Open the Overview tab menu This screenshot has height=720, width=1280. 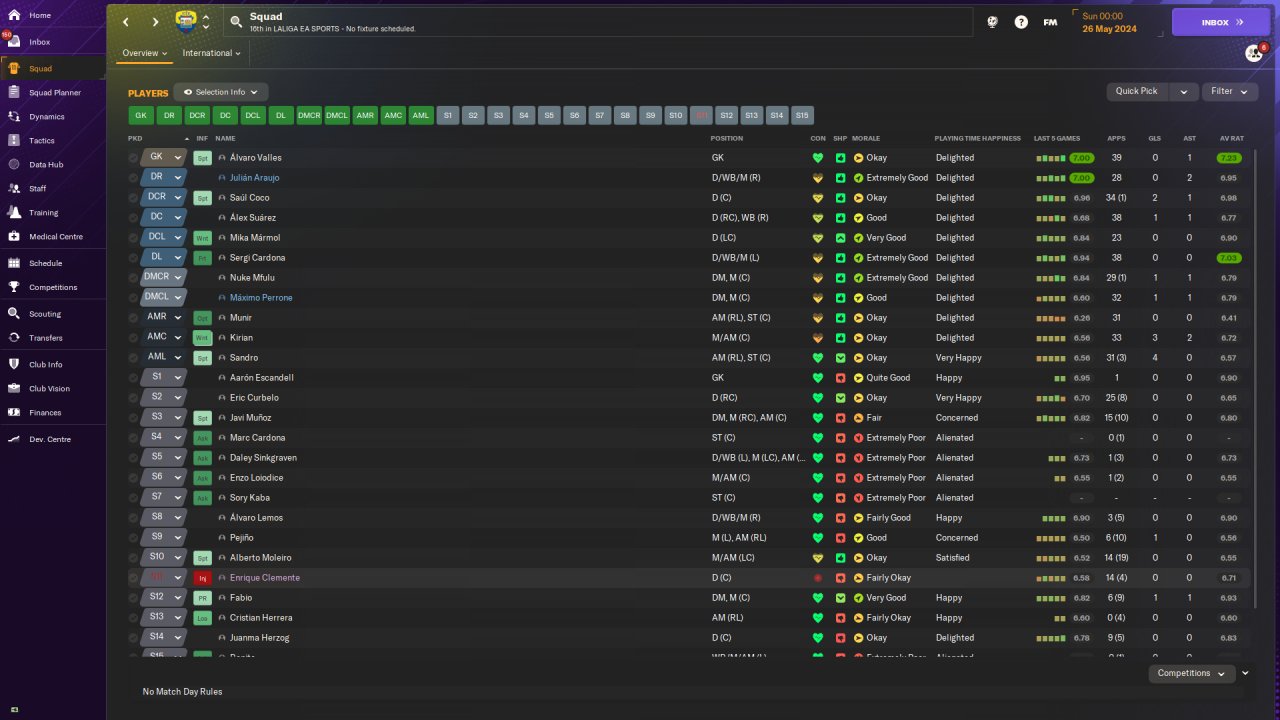144,53
